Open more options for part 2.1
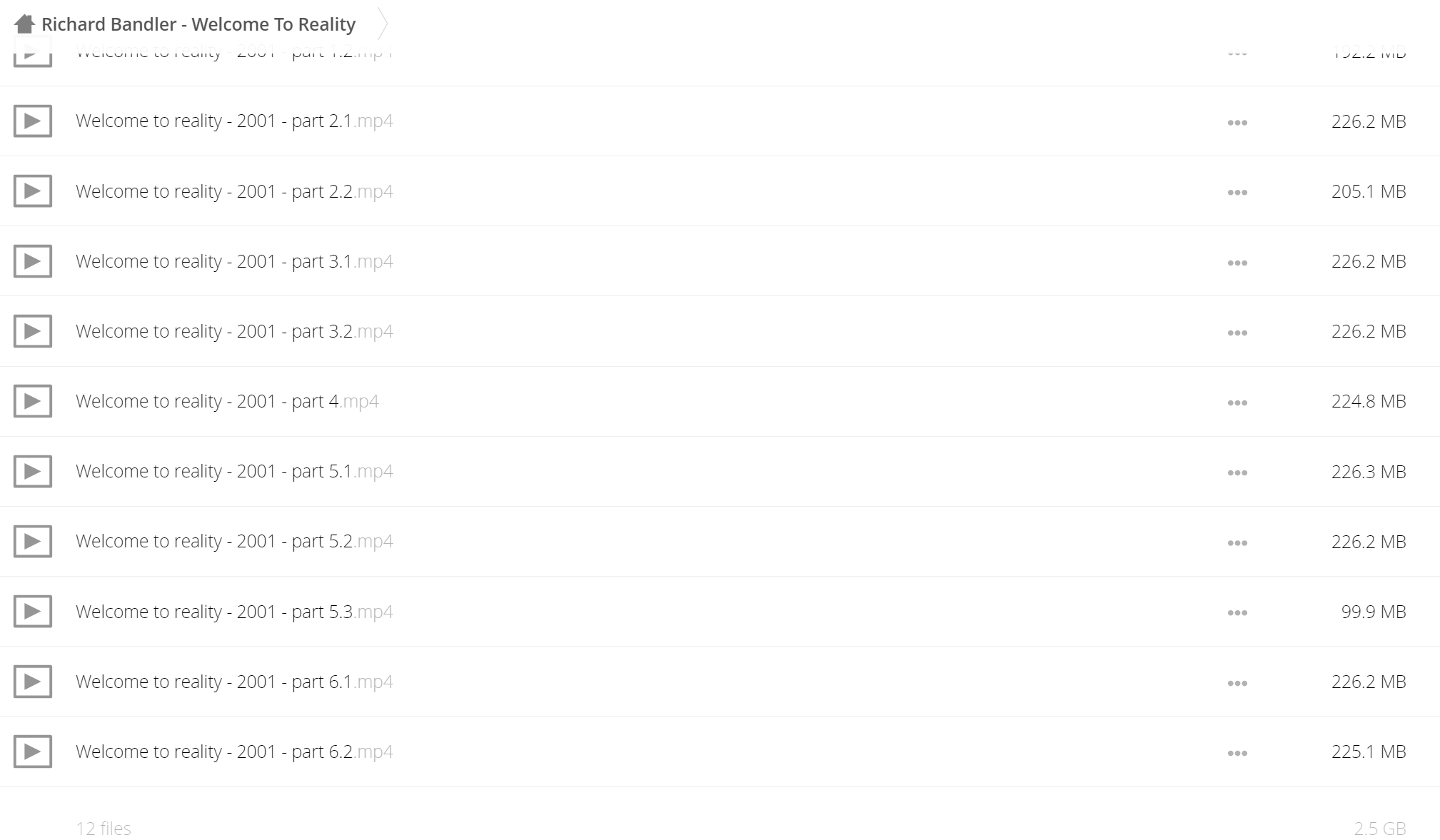The width and height of the screenshot is (1440, 840). [1237, 123]
